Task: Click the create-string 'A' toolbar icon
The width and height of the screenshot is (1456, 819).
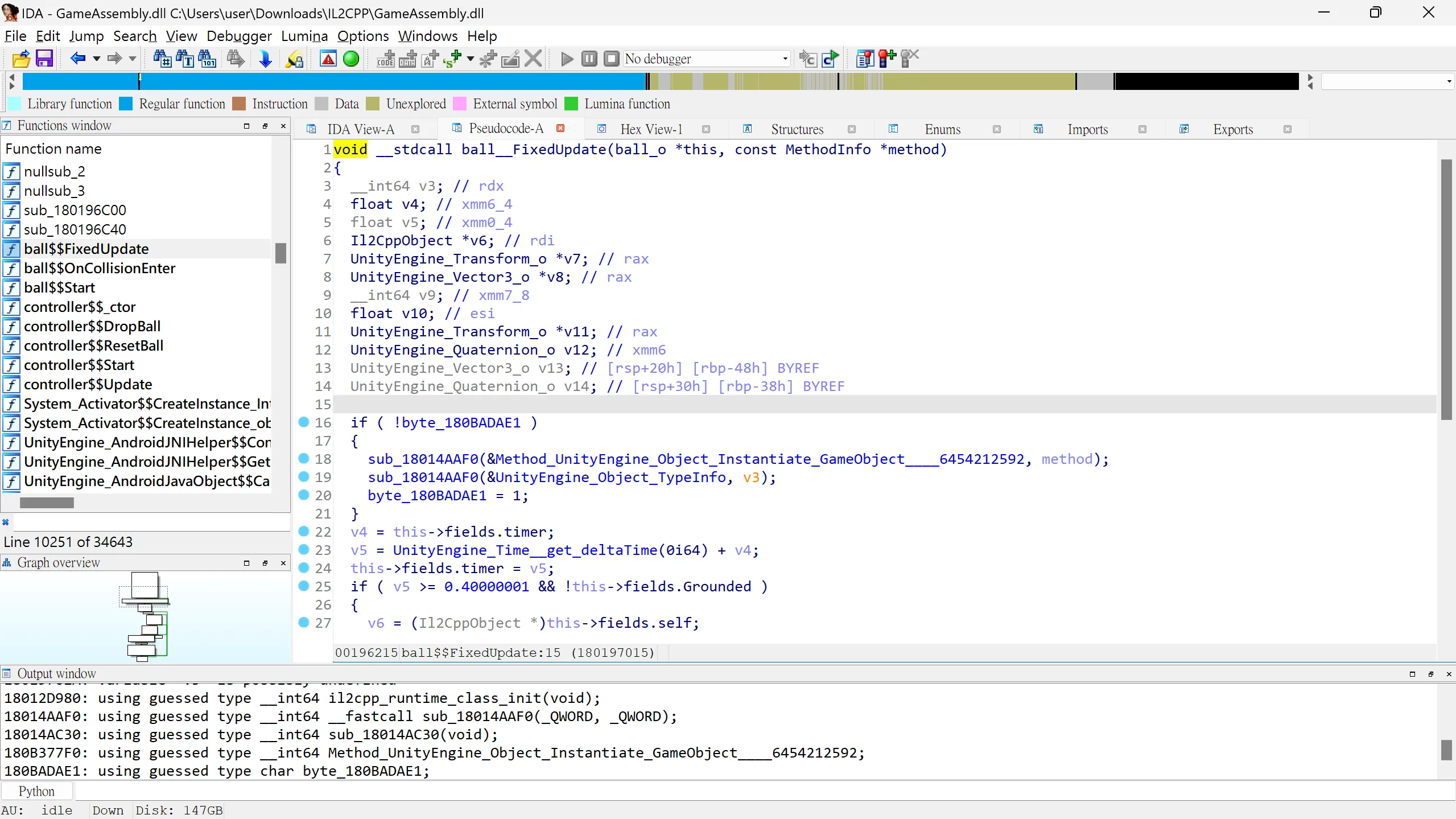Action: click(x=430, y=59)
